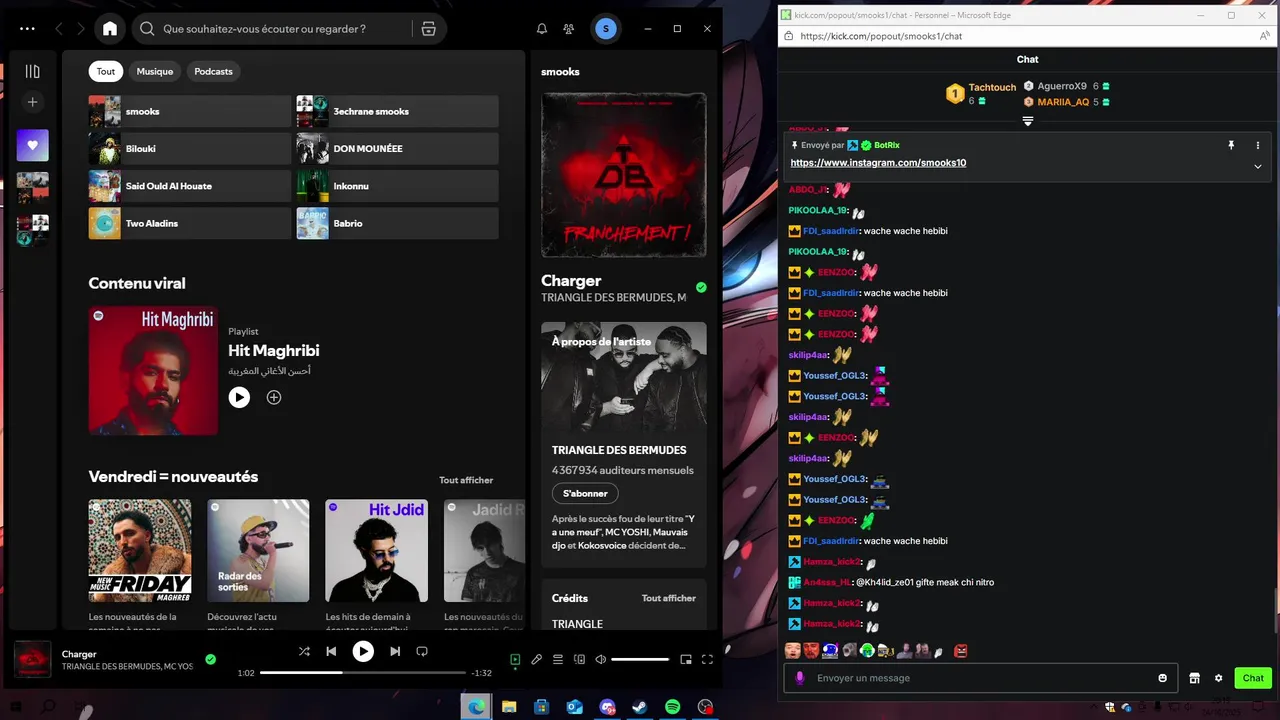The width and height of the screenshot is (1280, 720).
Task: Open Radar des sorties playlist cover
Action: [x=258, y=551]
